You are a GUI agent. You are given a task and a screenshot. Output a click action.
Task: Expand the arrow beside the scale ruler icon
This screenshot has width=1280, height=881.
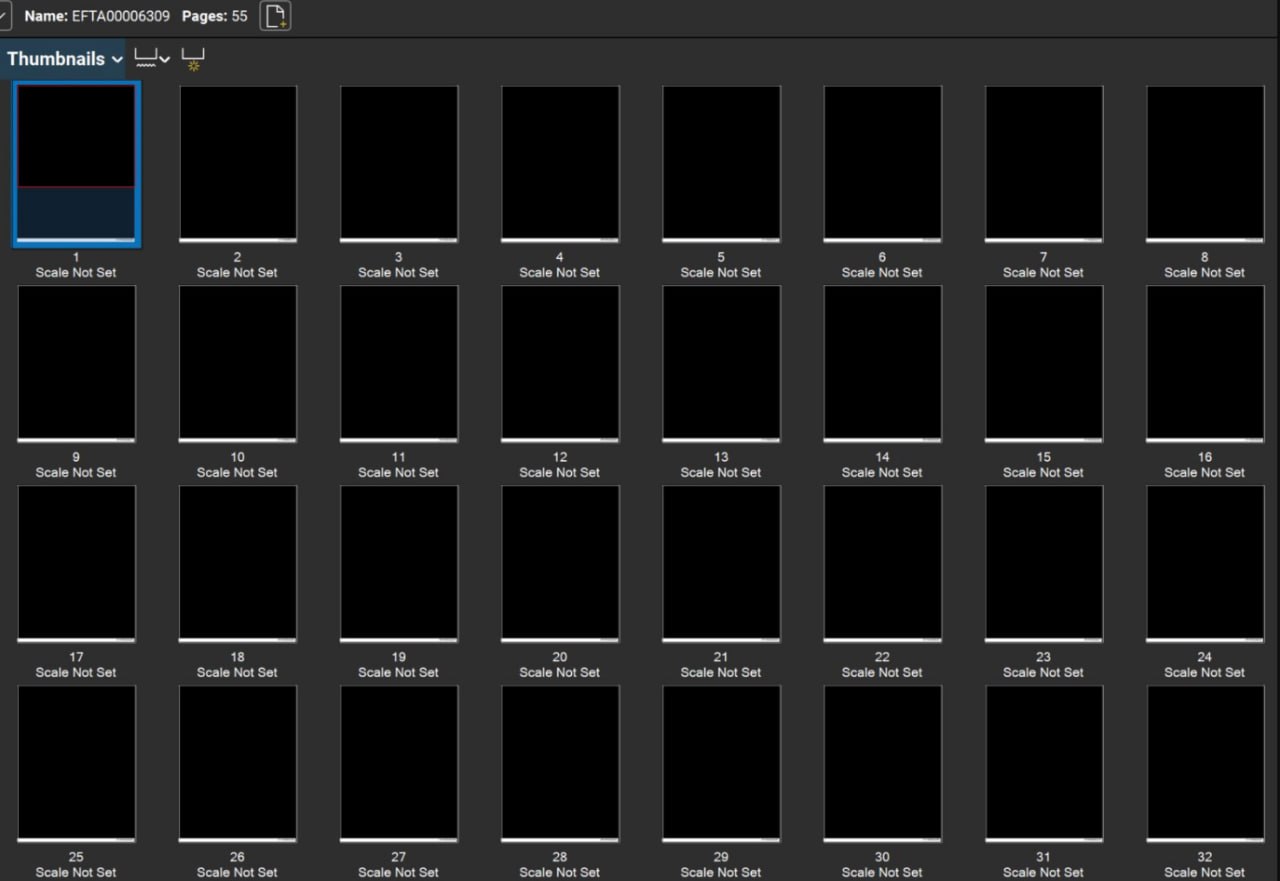click(165, 60)
